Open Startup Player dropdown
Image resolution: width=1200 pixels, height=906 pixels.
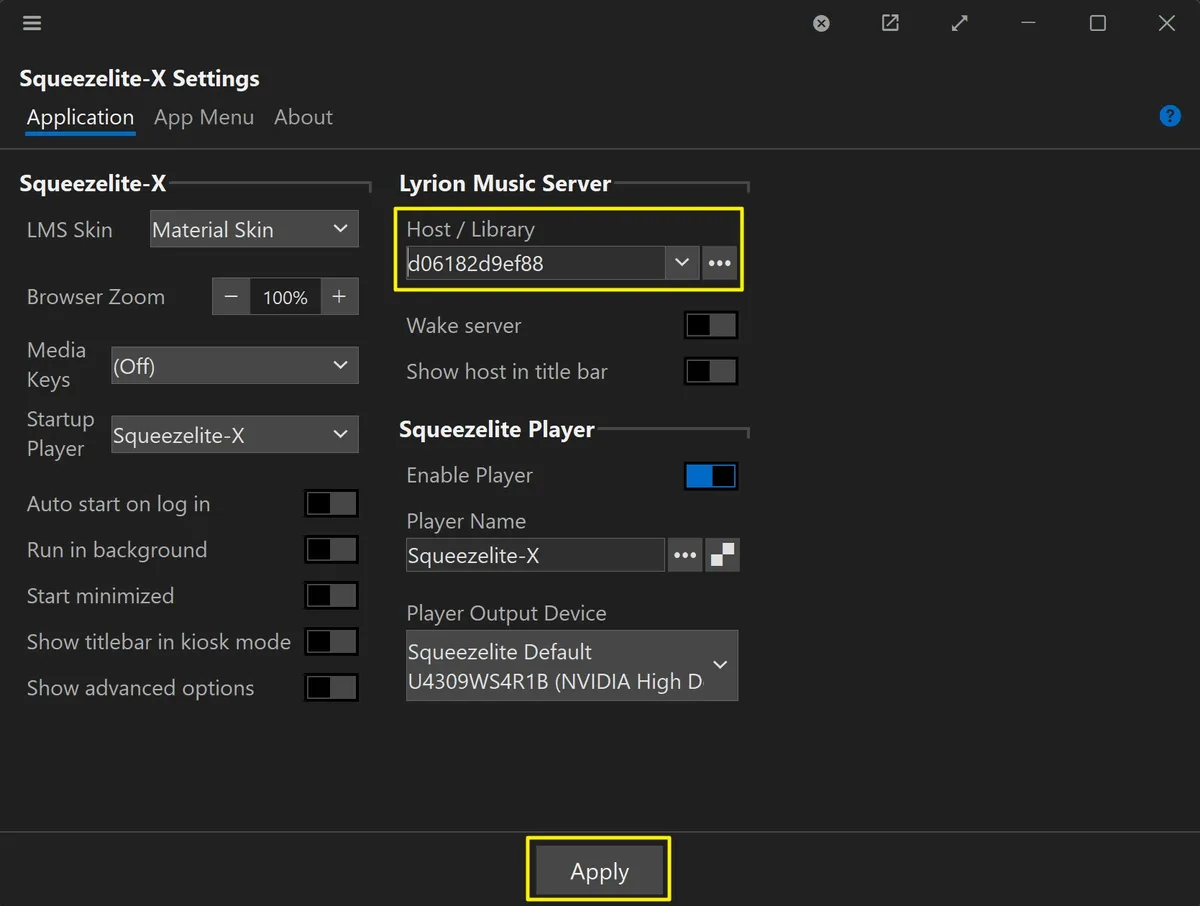click(235, 435)
